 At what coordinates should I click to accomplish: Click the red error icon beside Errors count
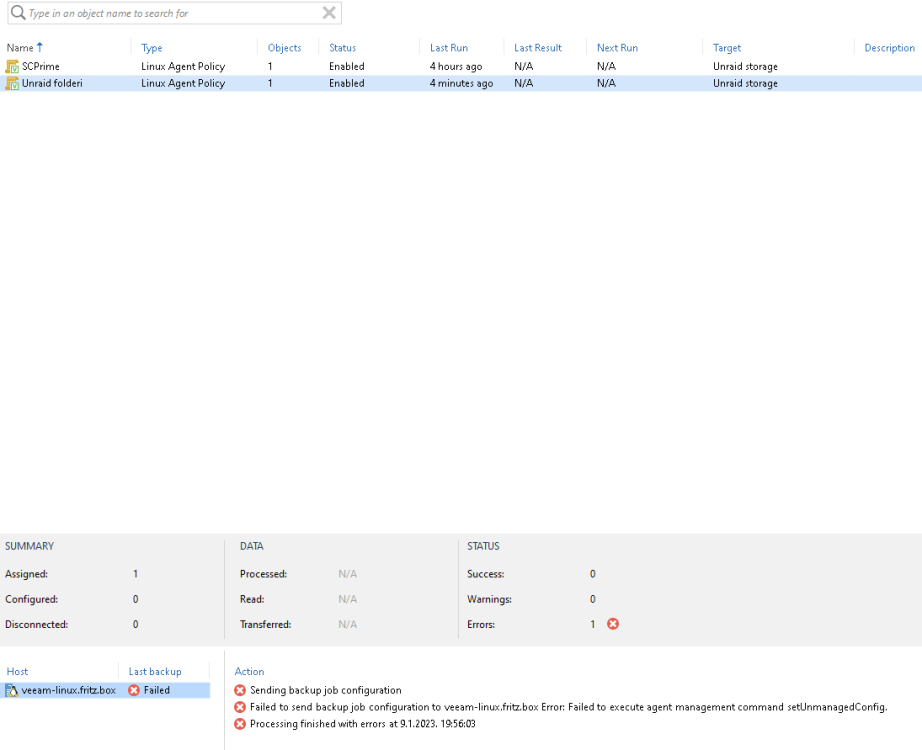tap(613, 624)
